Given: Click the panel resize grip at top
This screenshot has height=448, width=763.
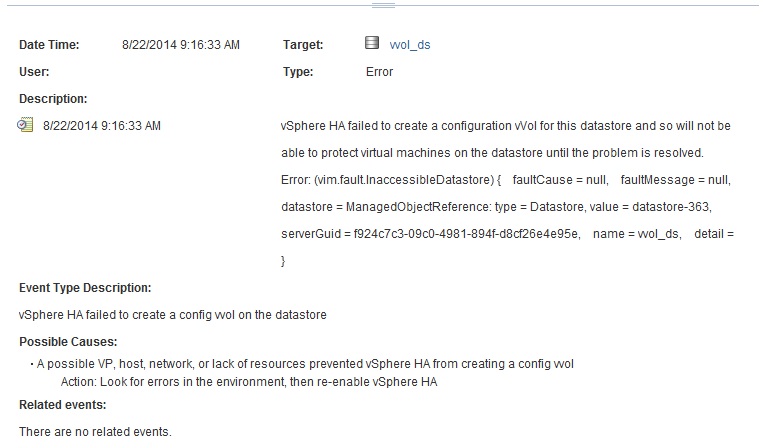Looking at the screenshot, I should (382, 5).
